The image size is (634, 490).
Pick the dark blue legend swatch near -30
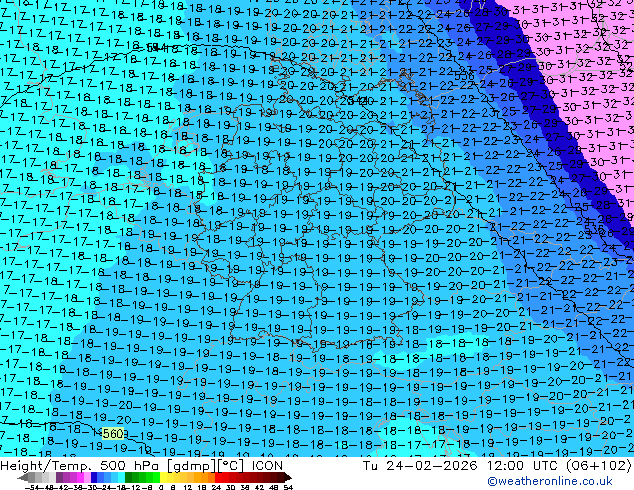[x=94, y=477]
